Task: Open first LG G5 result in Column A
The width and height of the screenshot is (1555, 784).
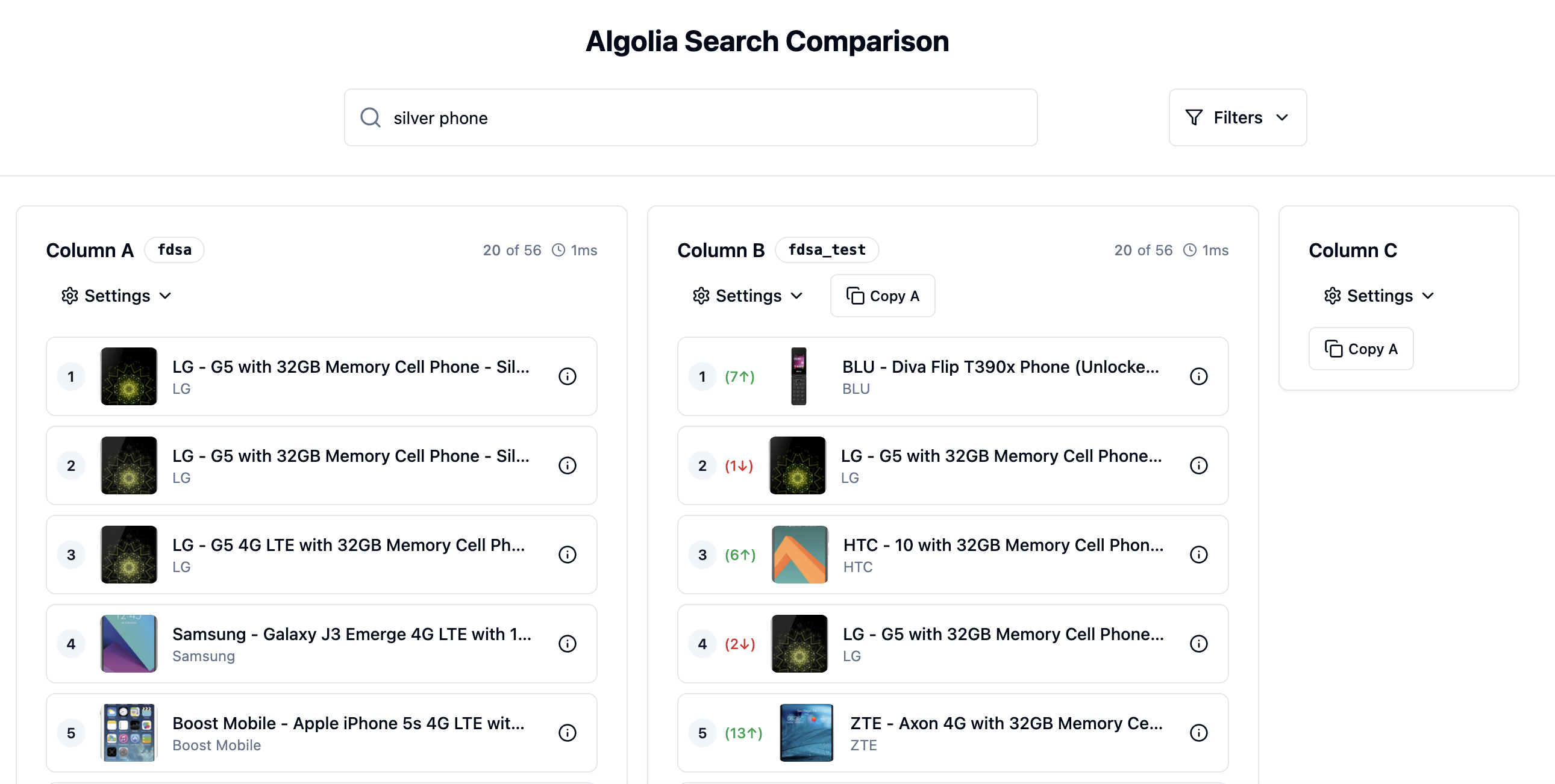Action: tap(350, 367)
